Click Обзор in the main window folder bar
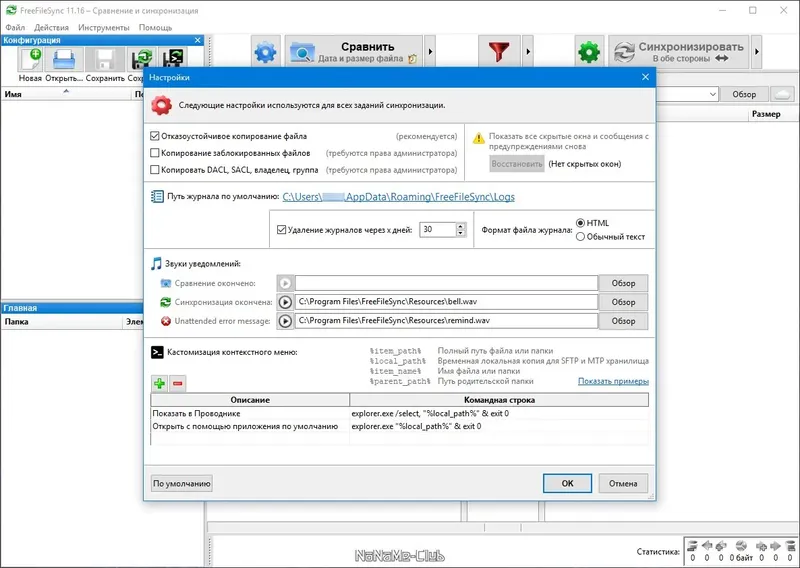Viewport: 800px width, 568px height. click(x=744, y=94)
